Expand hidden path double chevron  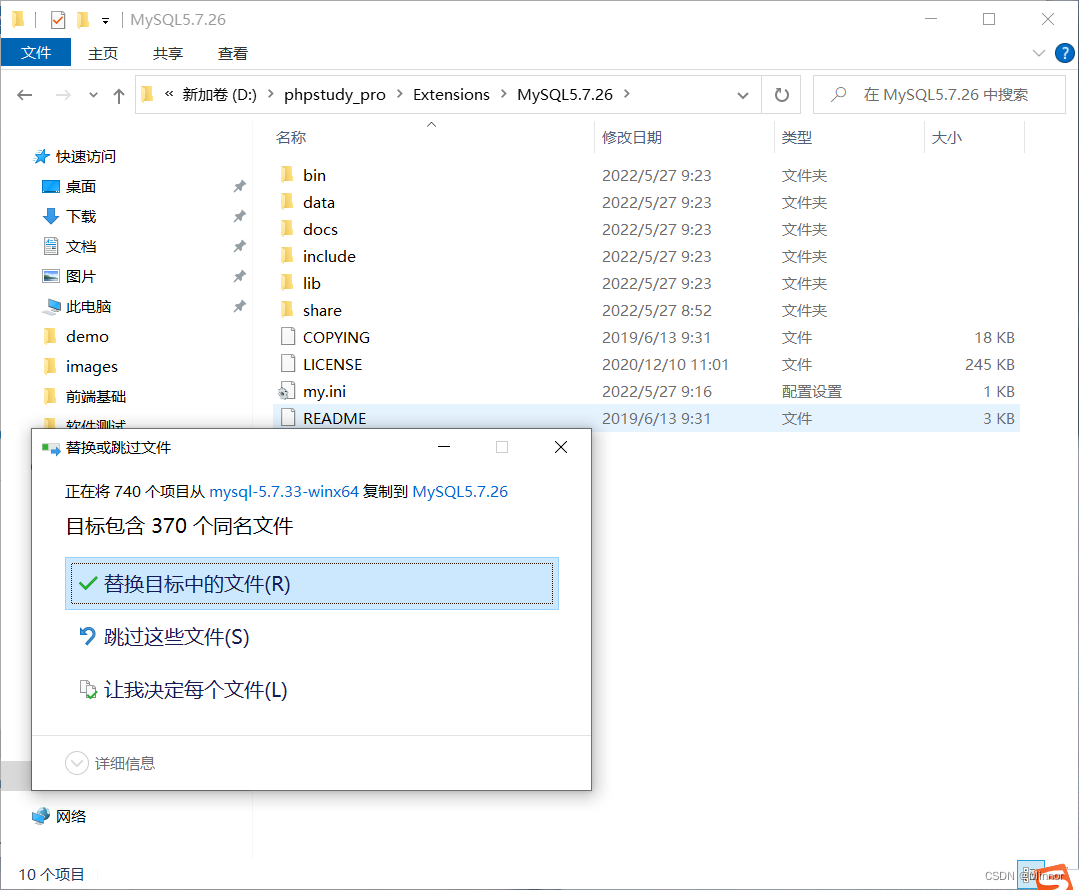tap(169, 94)
